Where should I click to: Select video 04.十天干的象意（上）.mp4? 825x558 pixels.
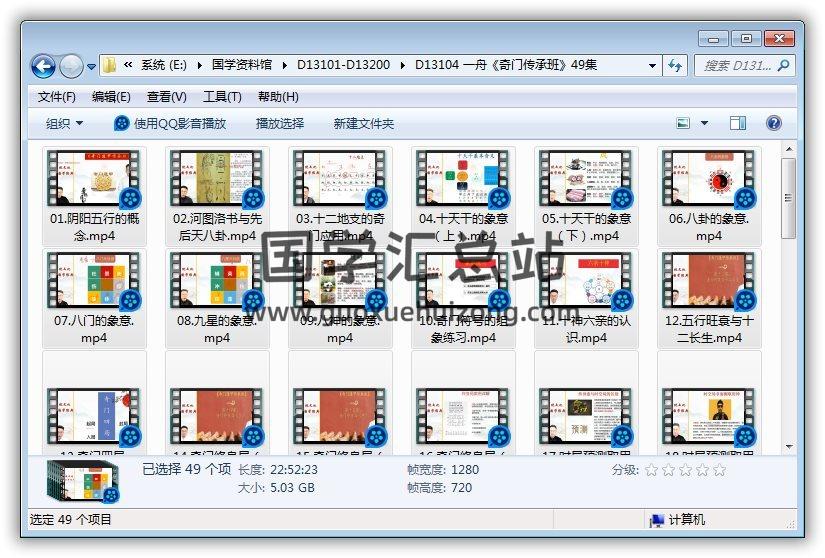[463, 196]
